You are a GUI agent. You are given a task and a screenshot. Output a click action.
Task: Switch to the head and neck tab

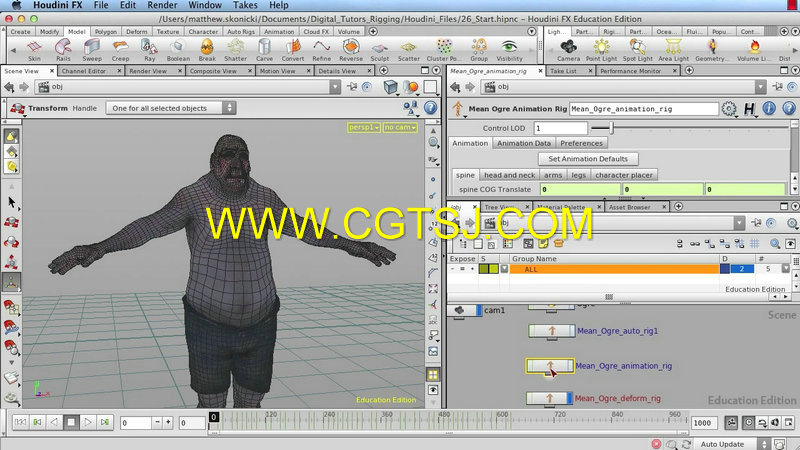pos(510,175)
